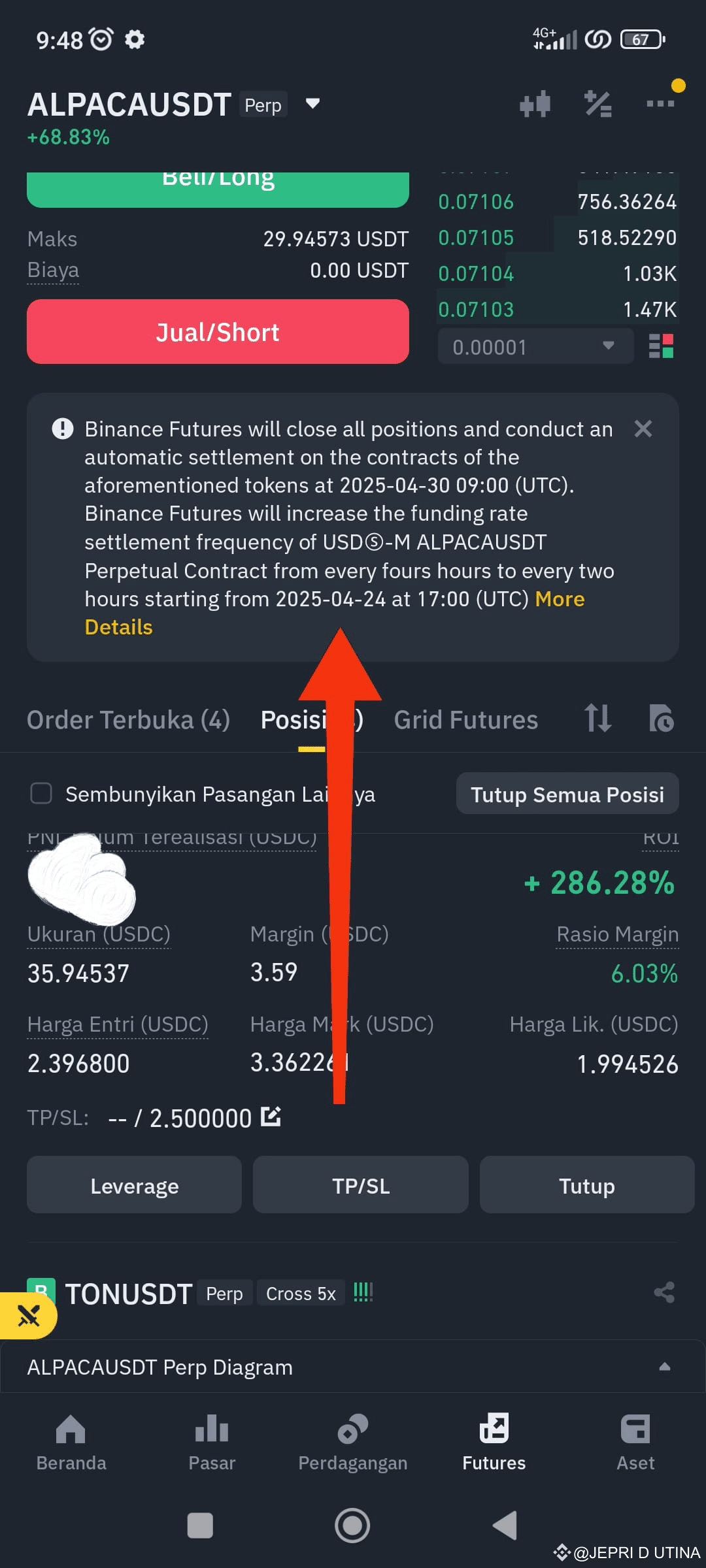Open the candlestick chart icon
This screenshot has height=1568, width=706.
point(535,104)
